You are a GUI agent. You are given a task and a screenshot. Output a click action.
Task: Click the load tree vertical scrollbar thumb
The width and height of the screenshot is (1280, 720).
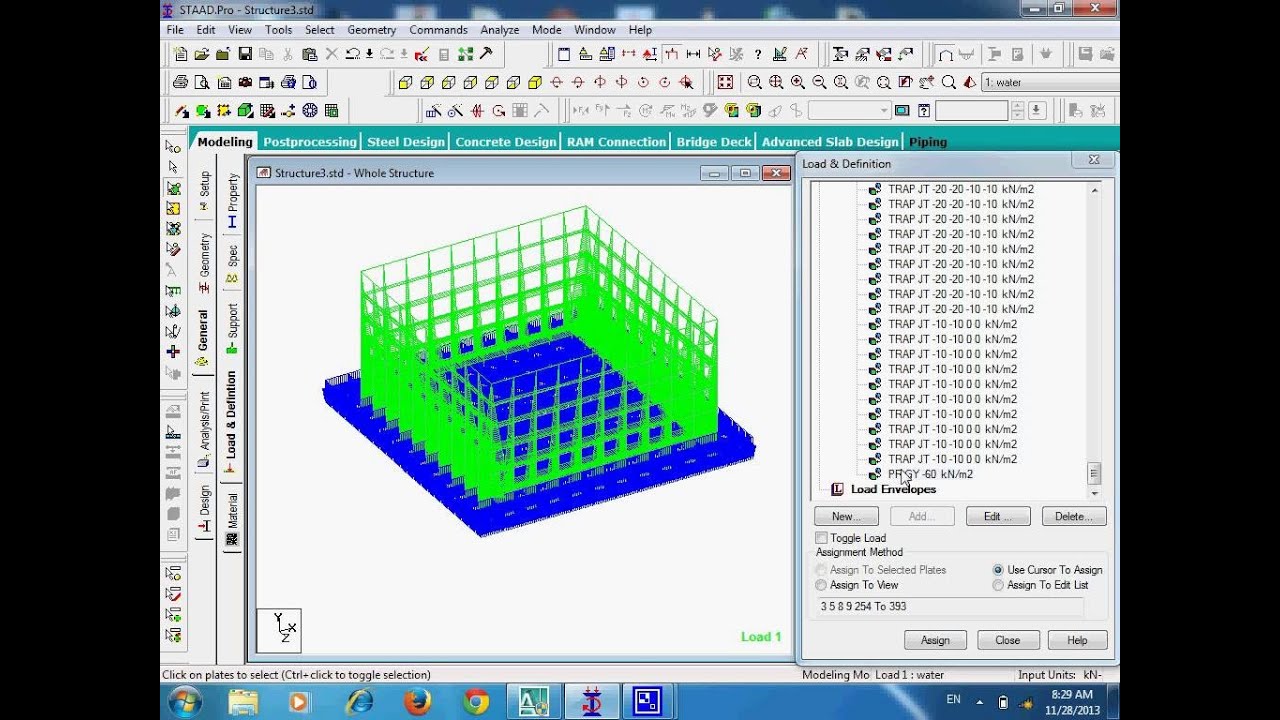[x=1094, y=474]
